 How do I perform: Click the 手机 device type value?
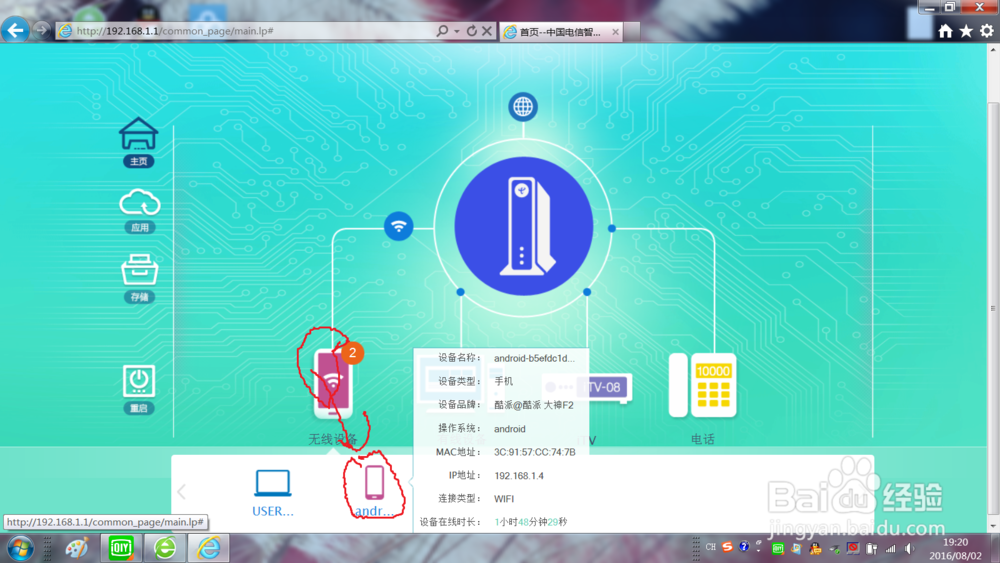click(x=504, y=381)
